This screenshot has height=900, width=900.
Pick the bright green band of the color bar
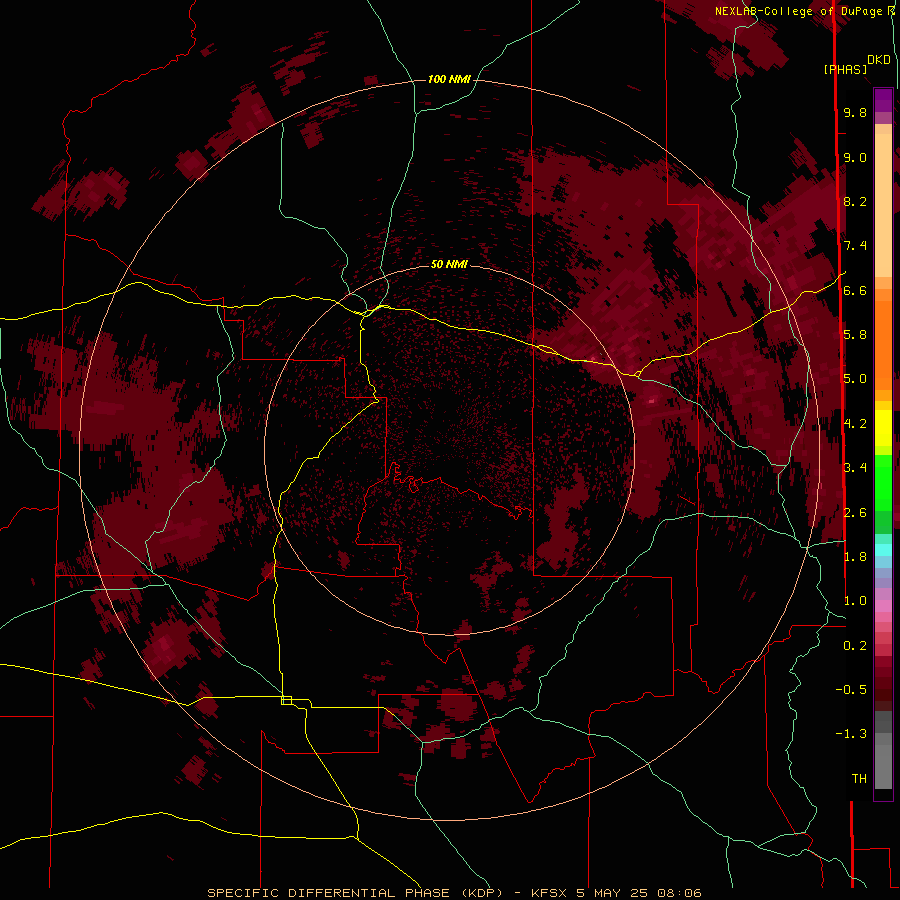tap(883, 482)
